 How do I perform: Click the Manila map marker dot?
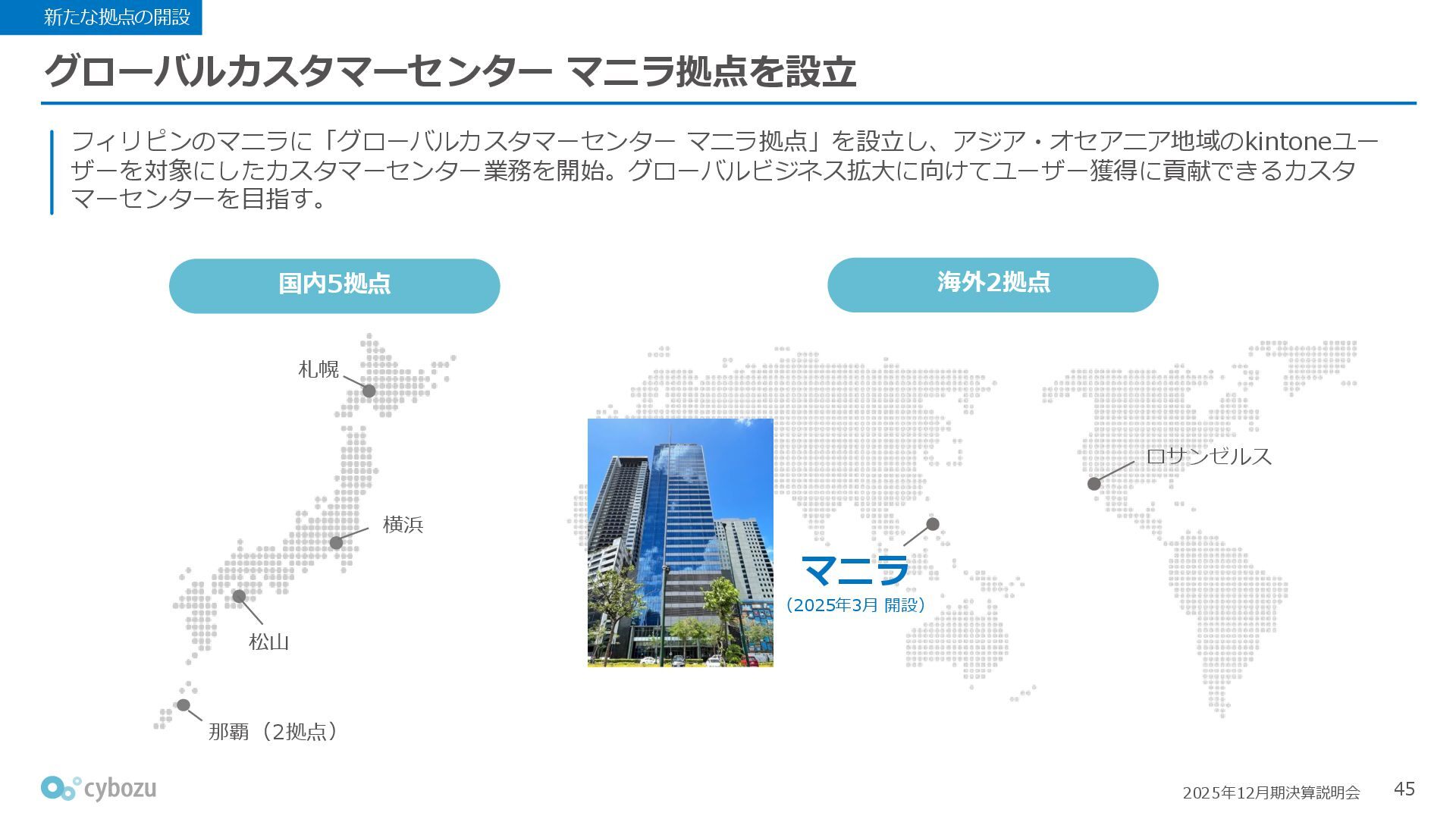point(933,524)
